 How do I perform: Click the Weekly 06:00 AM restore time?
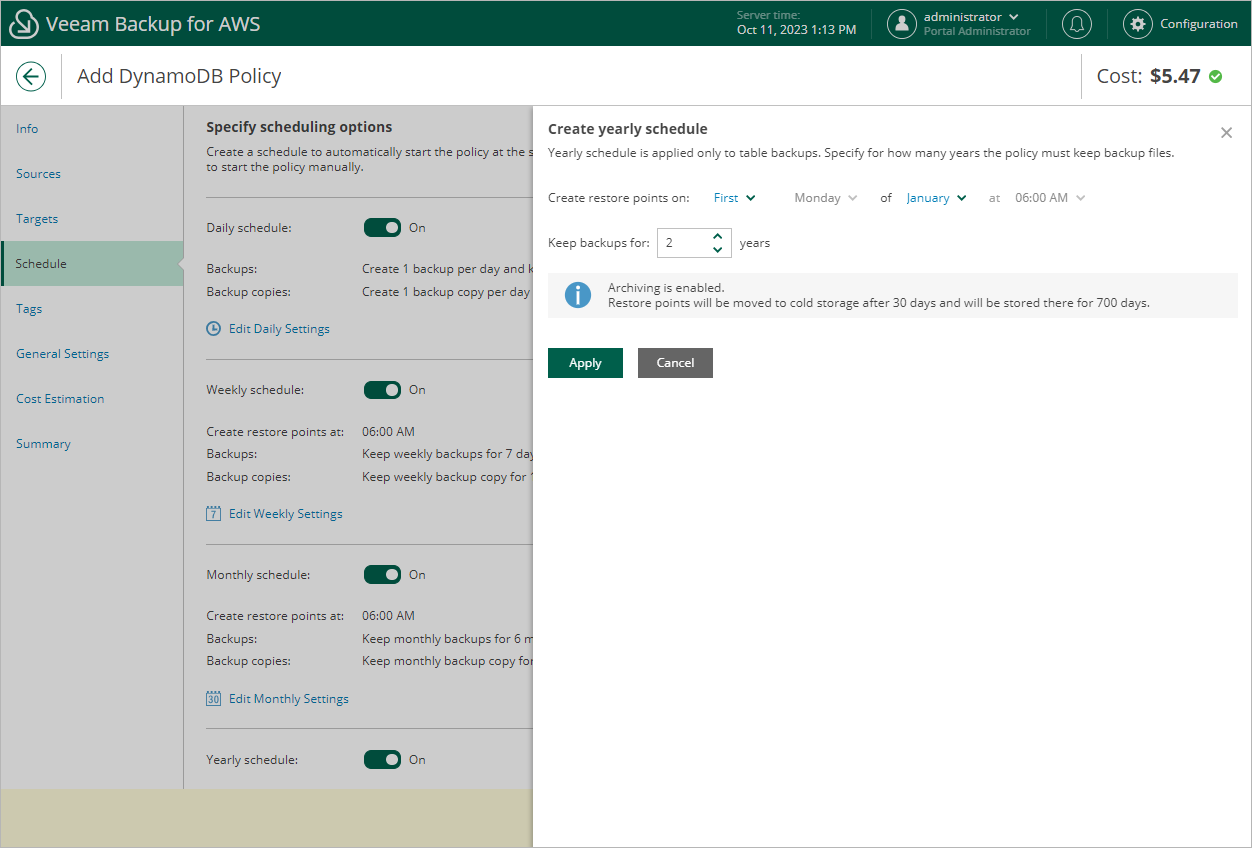tap(388, 432)
